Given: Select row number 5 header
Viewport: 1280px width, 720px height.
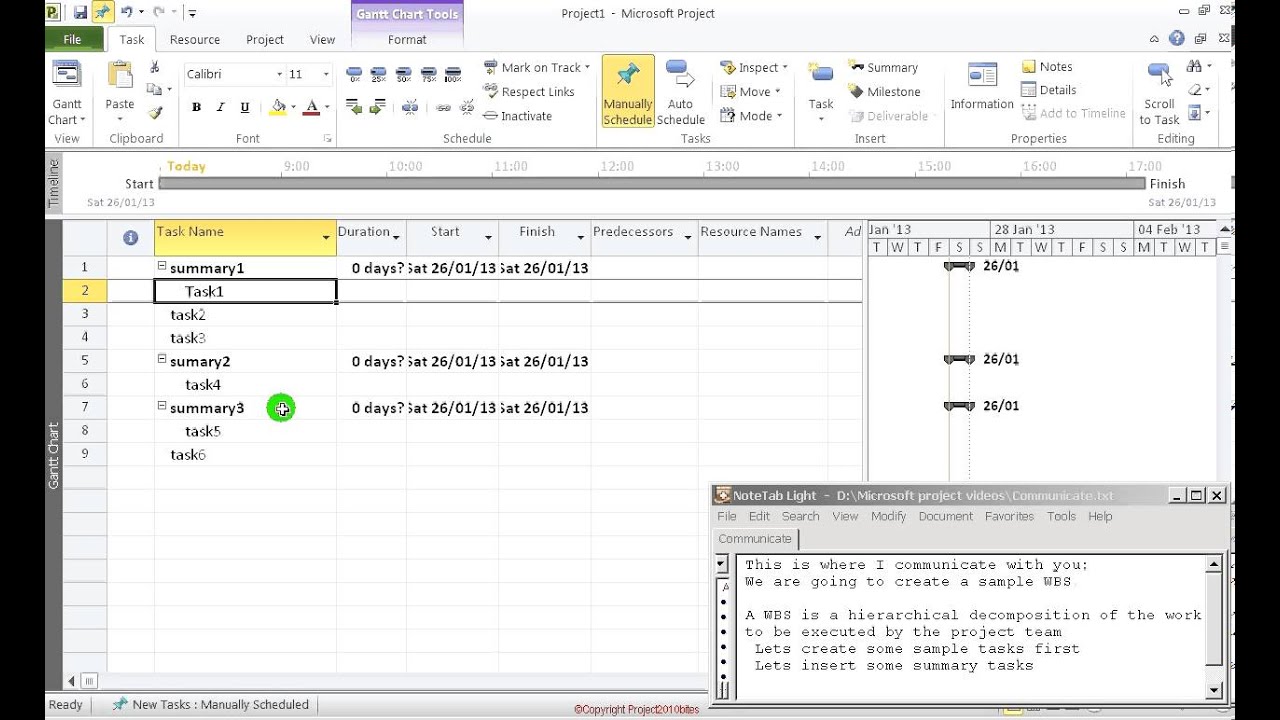Looking at the screenshot, I should pos(85,361).
